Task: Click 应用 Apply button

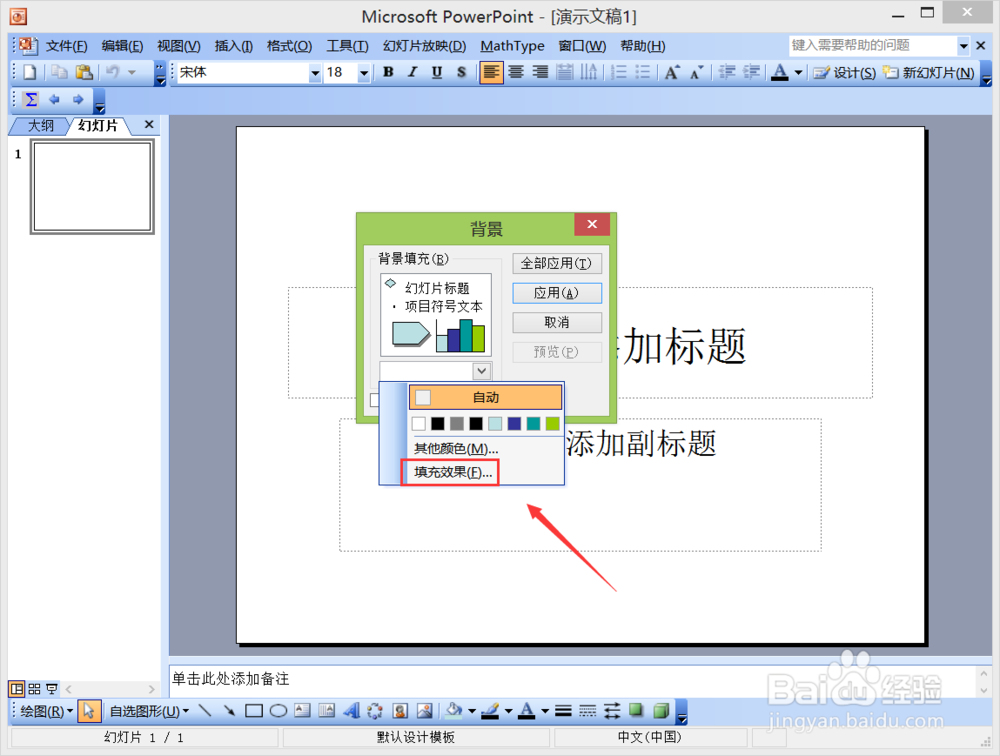Action: point(557,293)
